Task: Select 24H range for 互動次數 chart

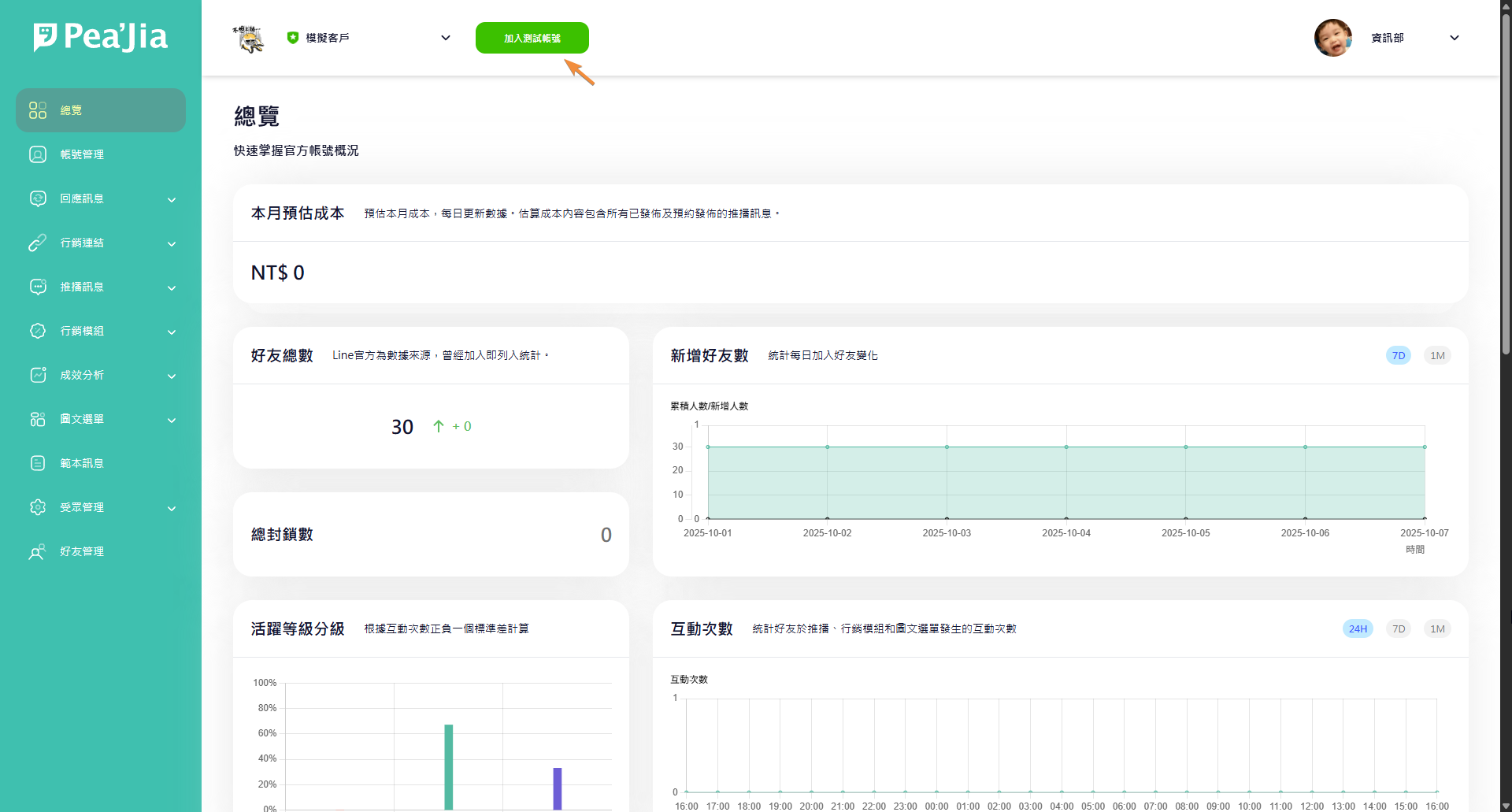Action: click(1358, 628)
